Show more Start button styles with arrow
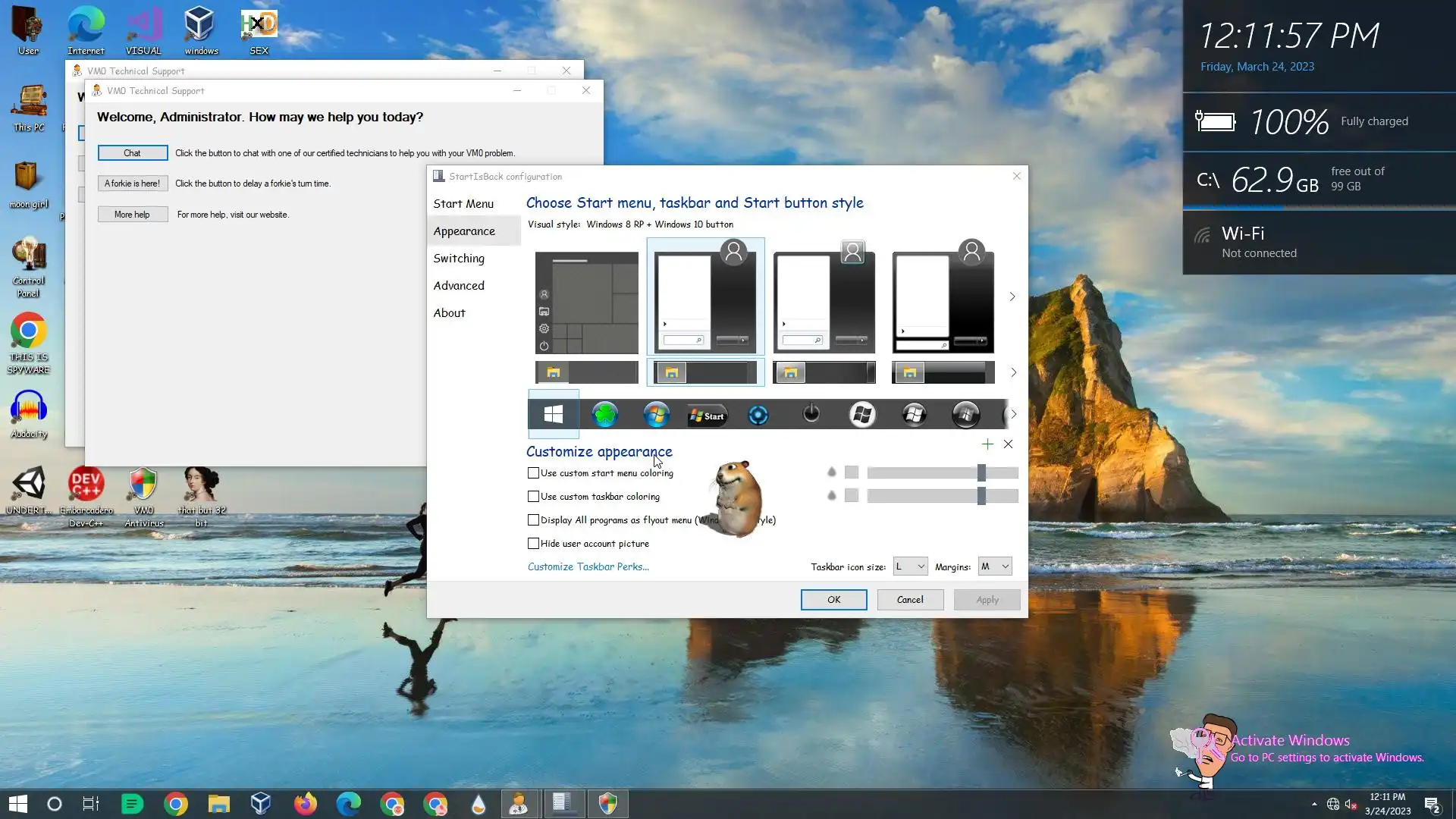The height and width of the screenshot is (819, 1456). point(1013,415)
